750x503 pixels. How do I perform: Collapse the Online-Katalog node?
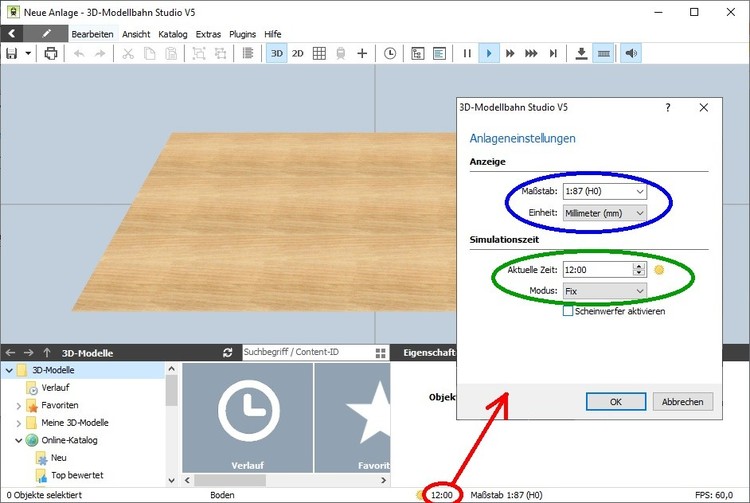pyautogui.click(x=19, y=440)
